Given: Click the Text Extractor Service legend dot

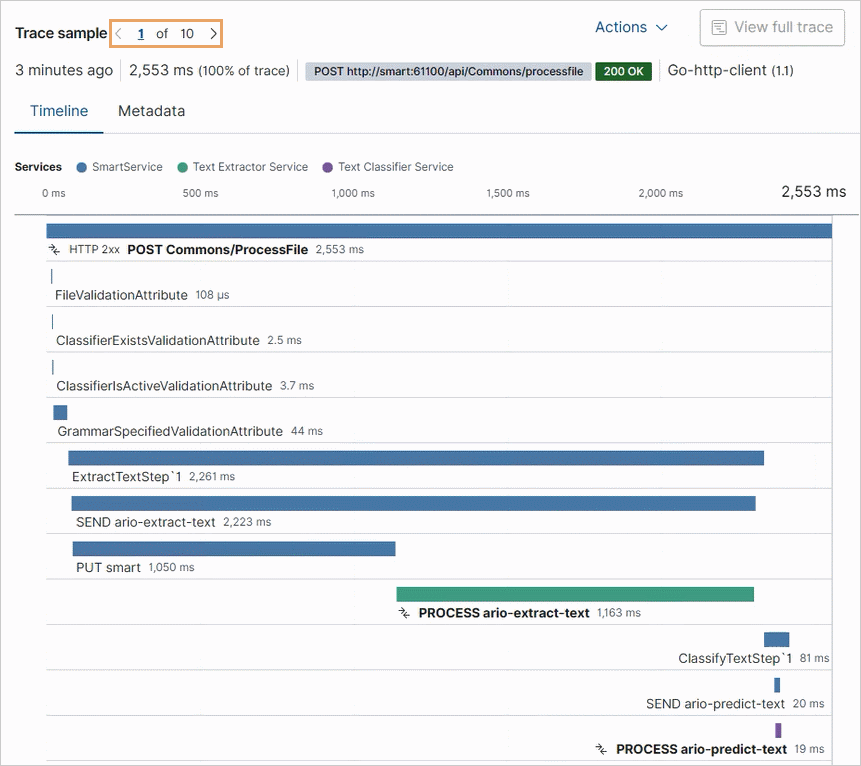Looking at the screenshot, I should [x=182, y=167].
